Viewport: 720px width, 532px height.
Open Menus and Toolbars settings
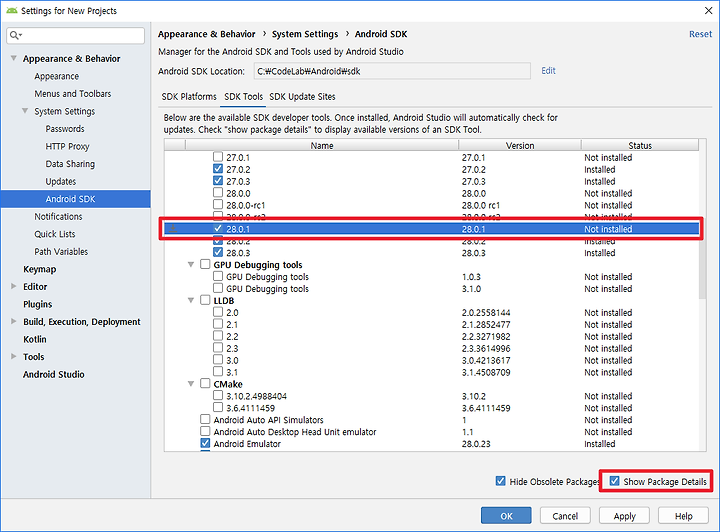click(73, 94)
